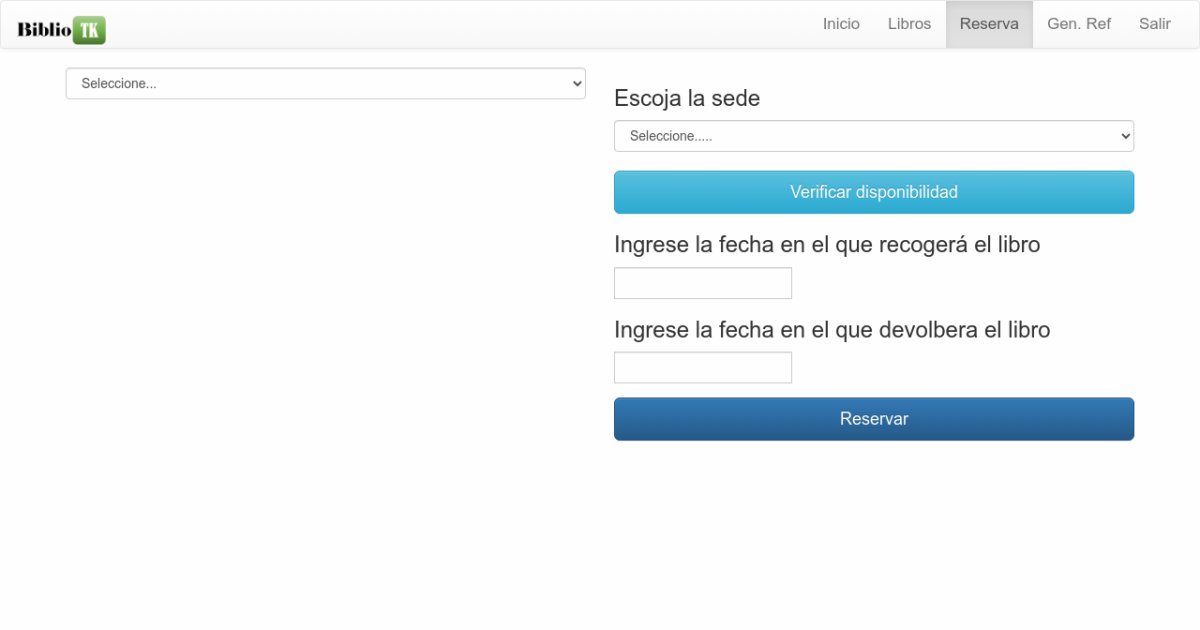The image size is (1200, 630).
Task: Click empty navbar space left of Inicio
Action: [x=450, y=24]
